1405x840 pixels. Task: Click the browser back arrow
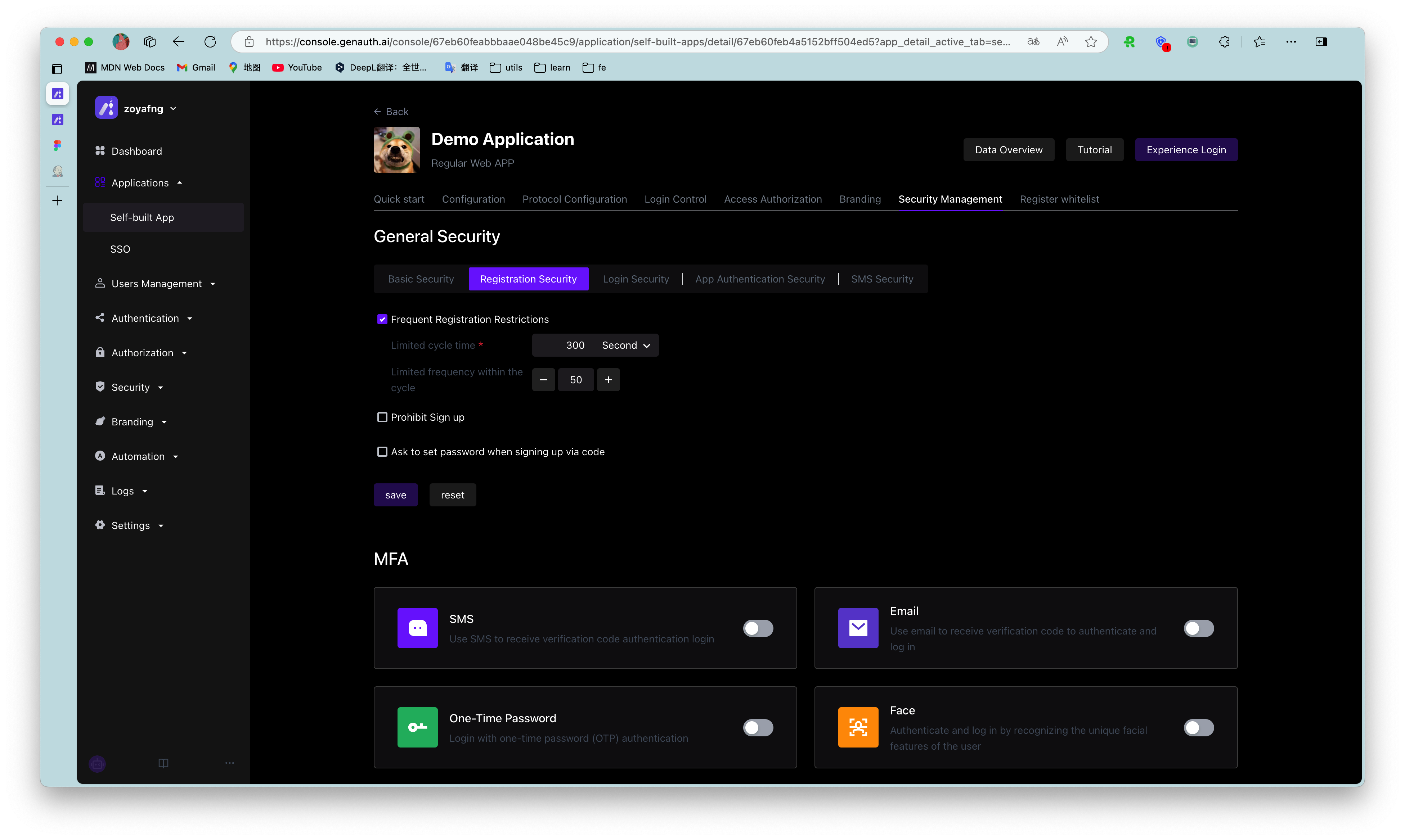point(178,41)
